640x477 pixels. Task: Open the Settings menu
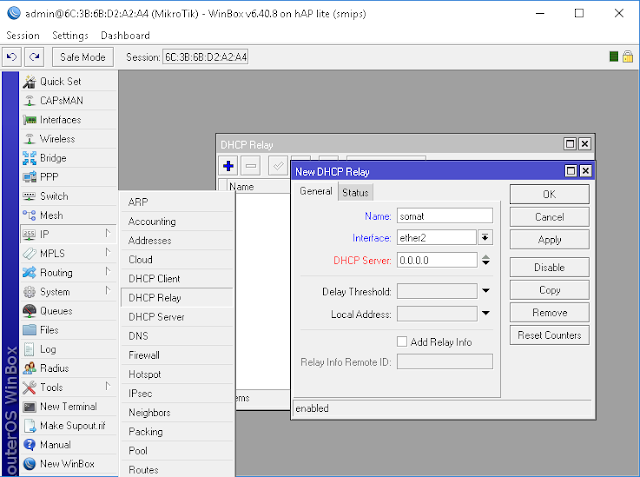(70, 35)
